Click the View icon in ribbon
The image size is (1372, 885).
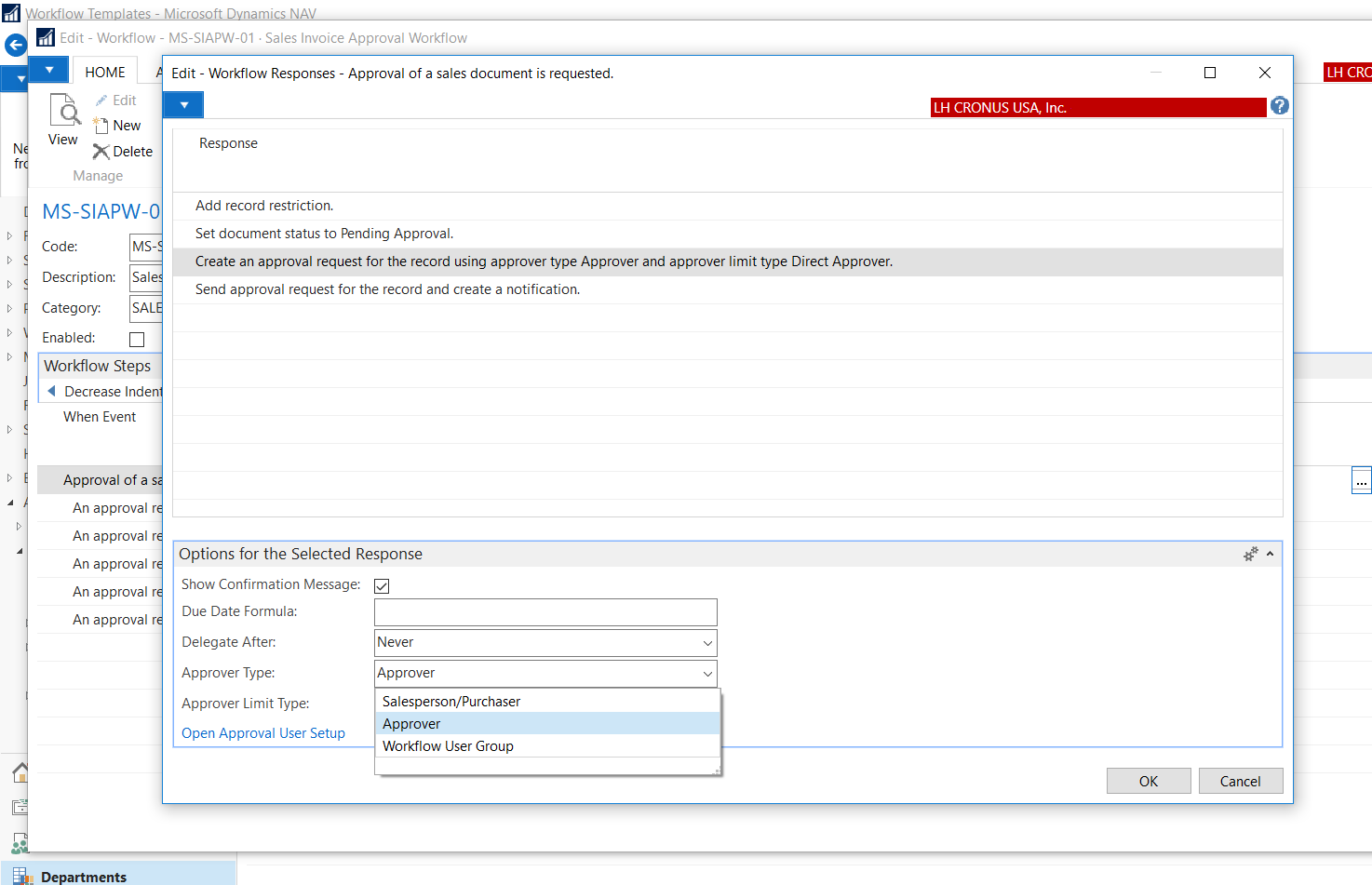[x=63, y=113]
